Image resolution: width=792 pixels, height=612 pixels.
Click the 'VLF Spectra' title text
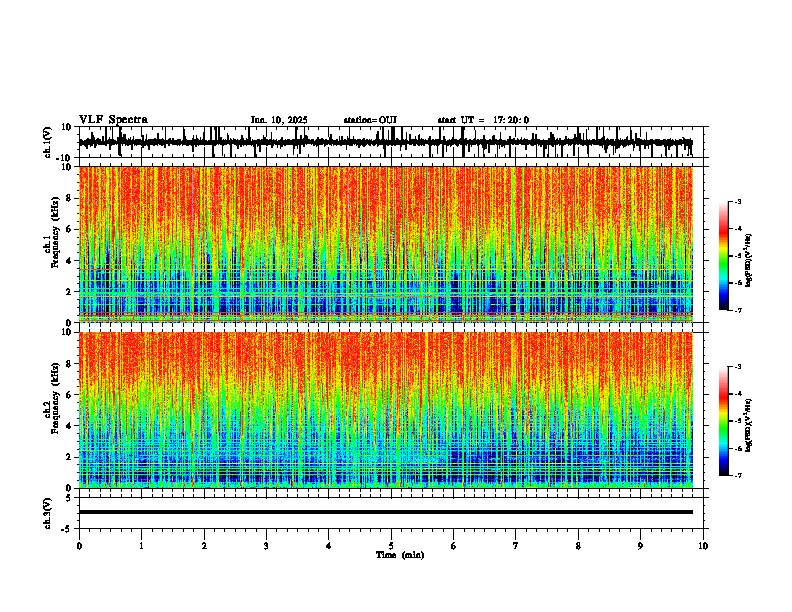click(113, 120)
